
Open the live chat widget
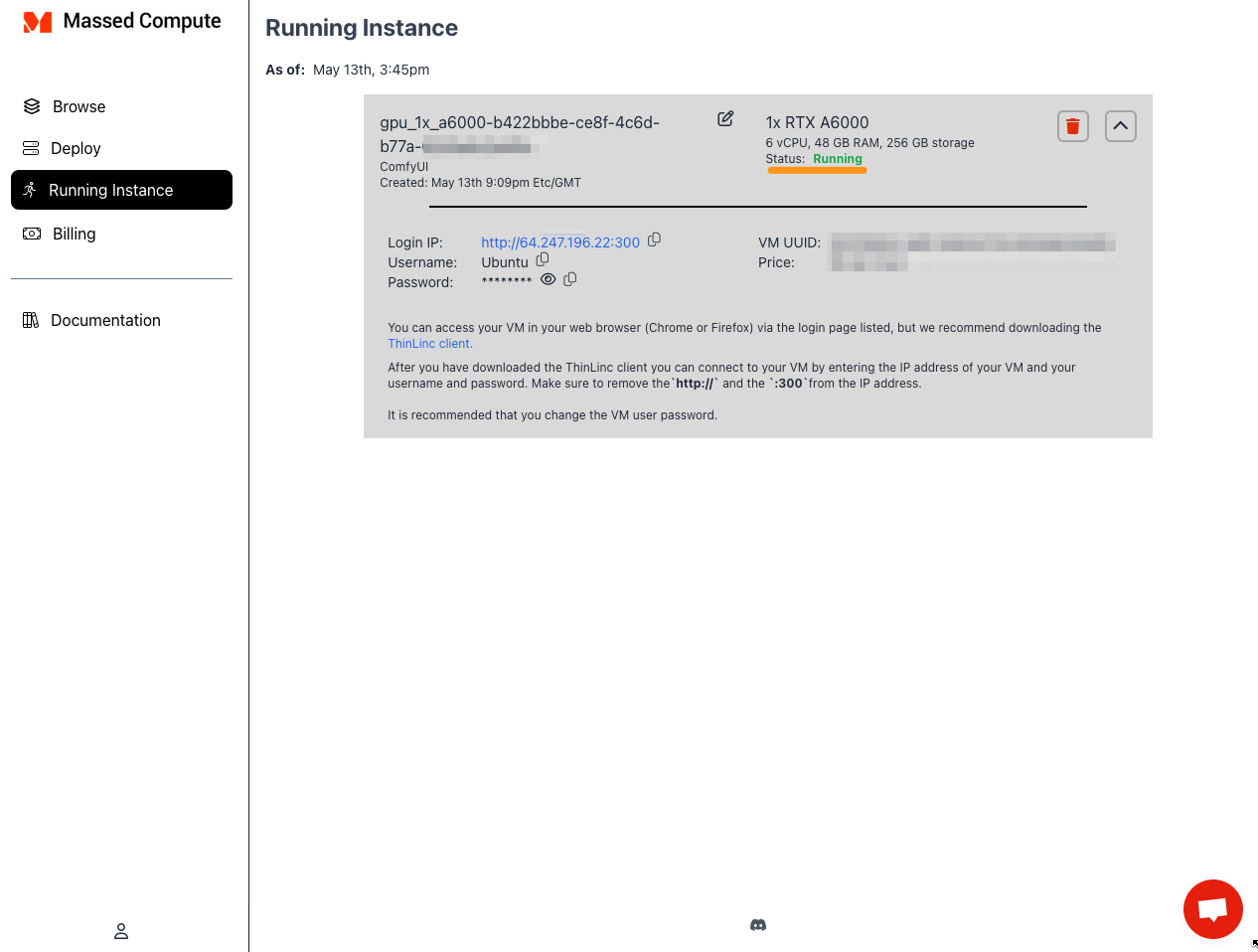[x=1212, y=909]
